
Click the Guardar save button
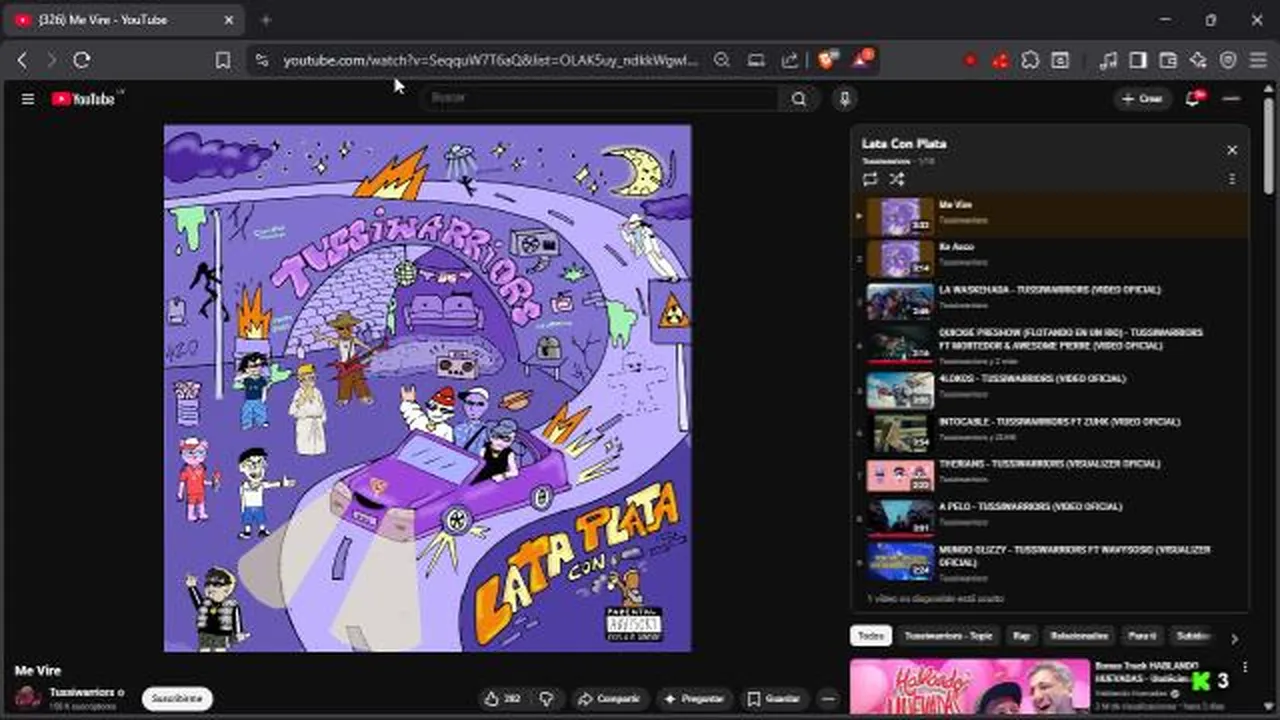775,699
